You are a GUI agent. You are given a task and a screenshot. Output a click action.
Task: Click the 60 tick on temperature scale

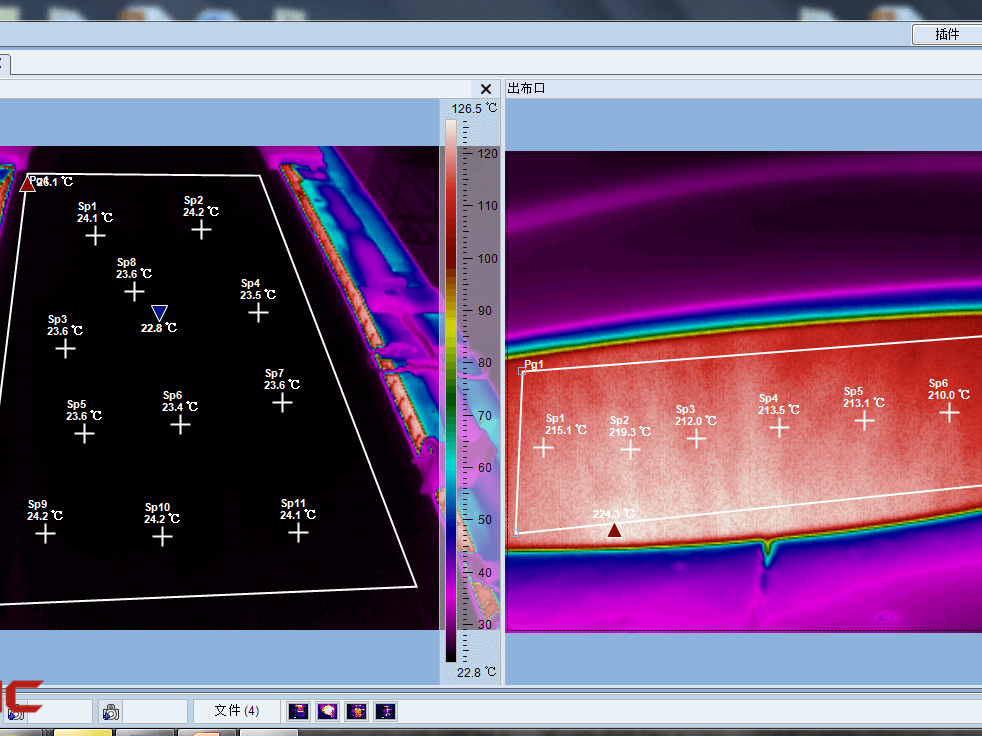click(485, 467)
